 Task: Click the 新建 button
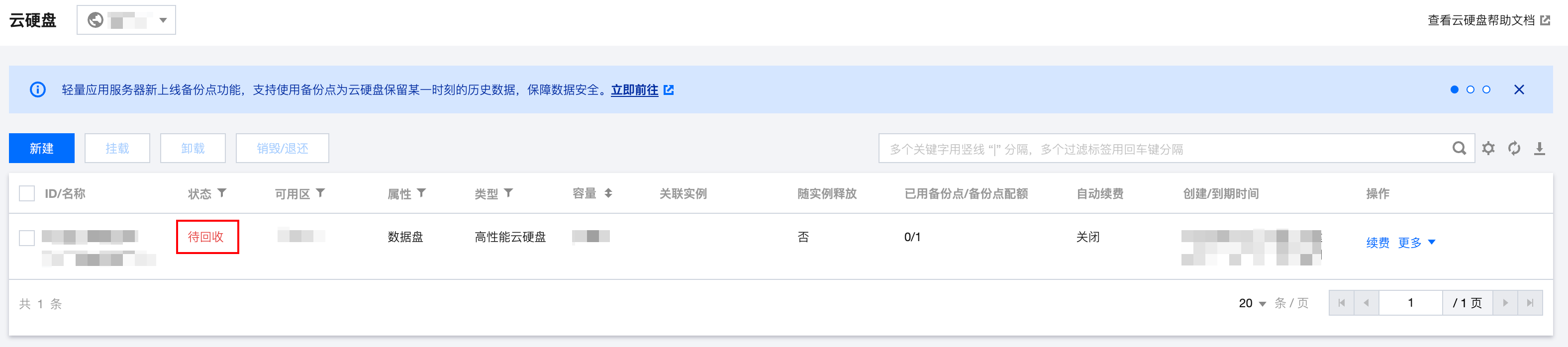click(42, 148)
